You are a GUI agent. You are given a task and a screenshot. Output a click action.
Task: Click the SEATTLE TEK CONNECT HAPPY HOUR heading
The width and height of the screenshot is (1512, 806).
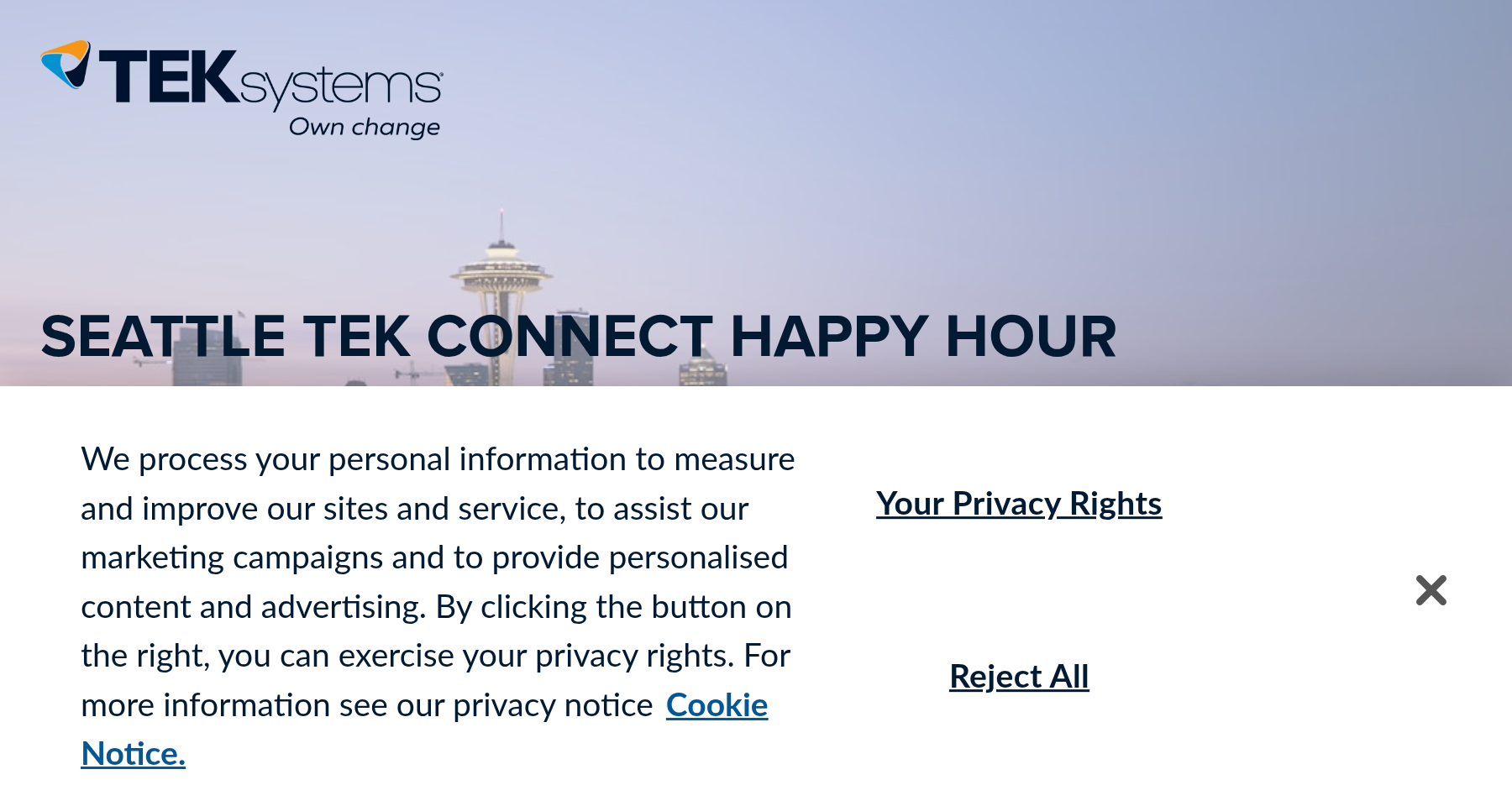[579, 336]
